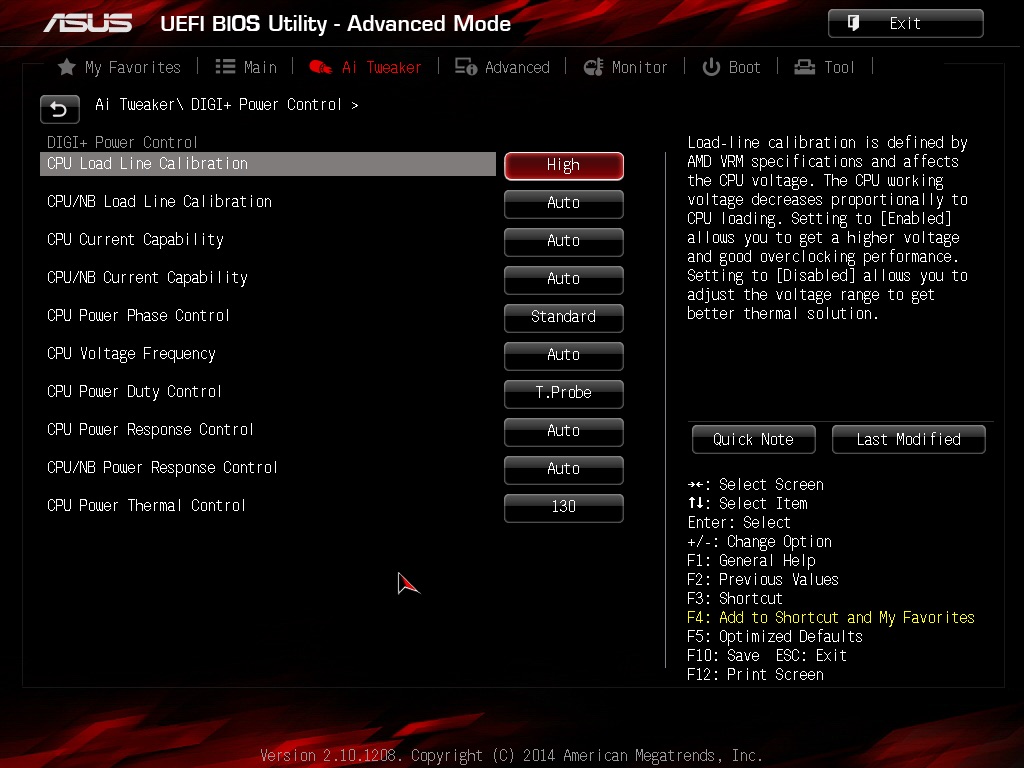
Task: Open CPU Power Duty Control T.Probe dropdown
Action: click(x=564, y=392)
